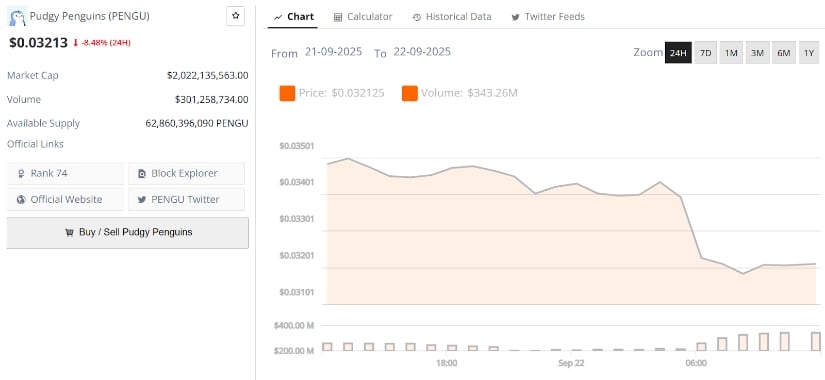This screenshot has width=825, height=380.
Task: Click the Zoom label
Action: tap(648, 52)
